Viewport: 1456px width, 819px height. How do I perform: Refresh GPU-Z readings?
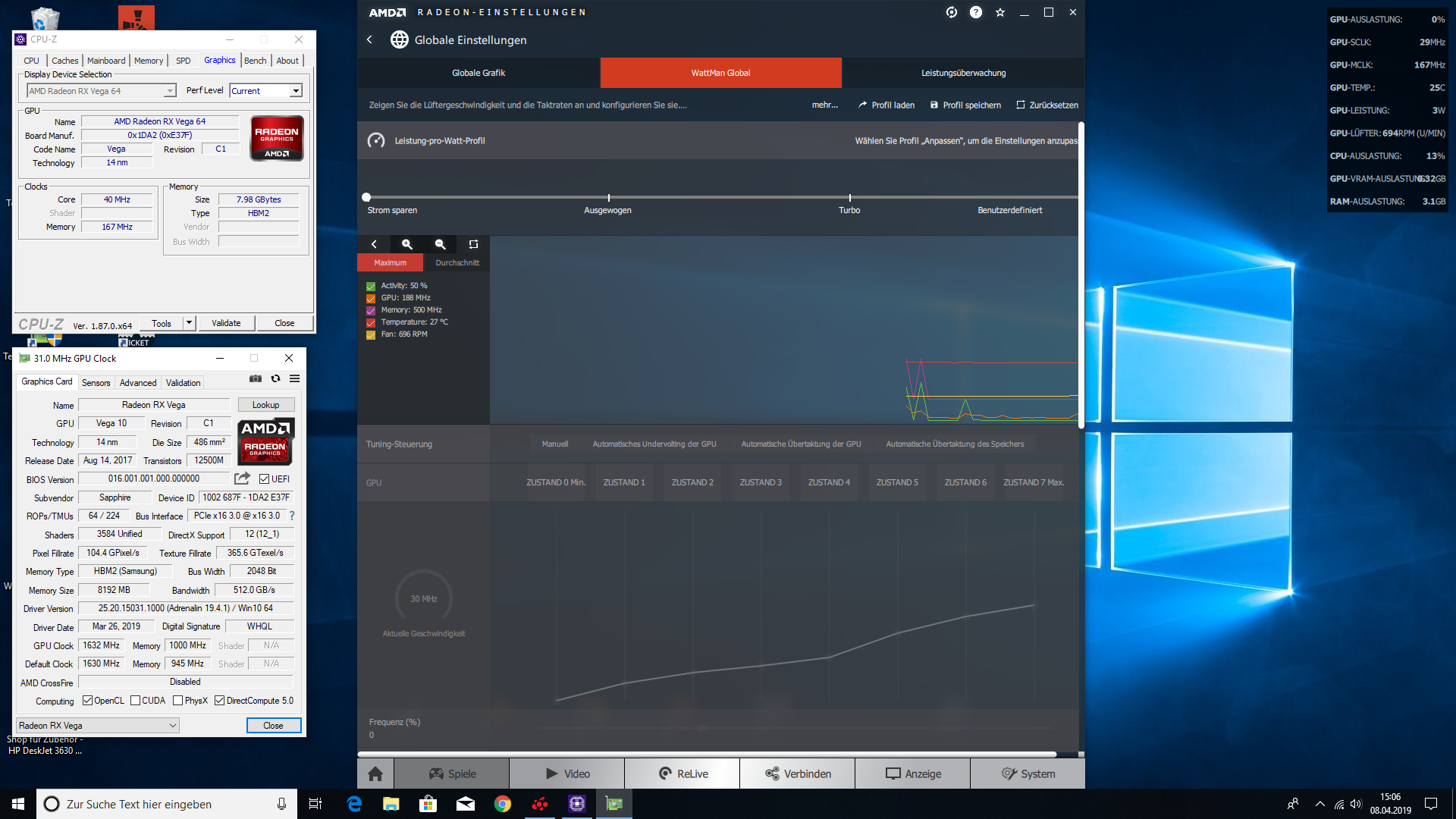click(276, 378)
